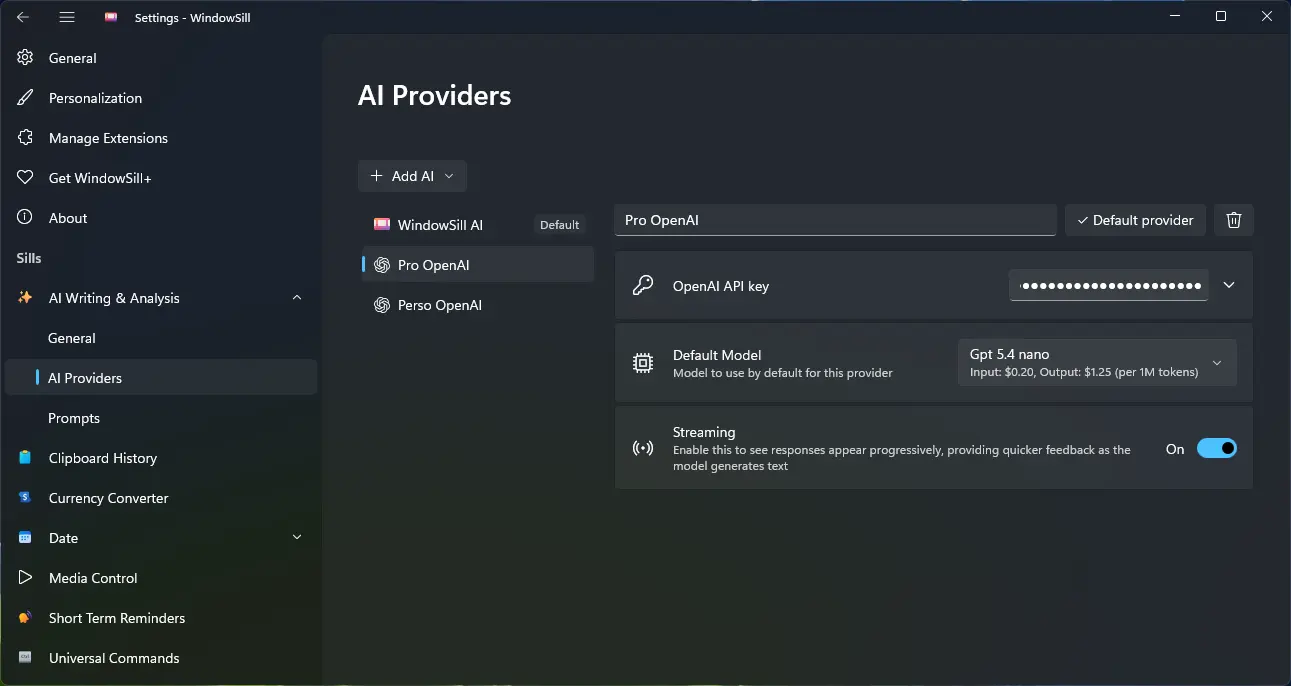The width and height of the screenshot is (1291, 686).
Task: Open Manage Extensions page
Action: coord(161,138)
